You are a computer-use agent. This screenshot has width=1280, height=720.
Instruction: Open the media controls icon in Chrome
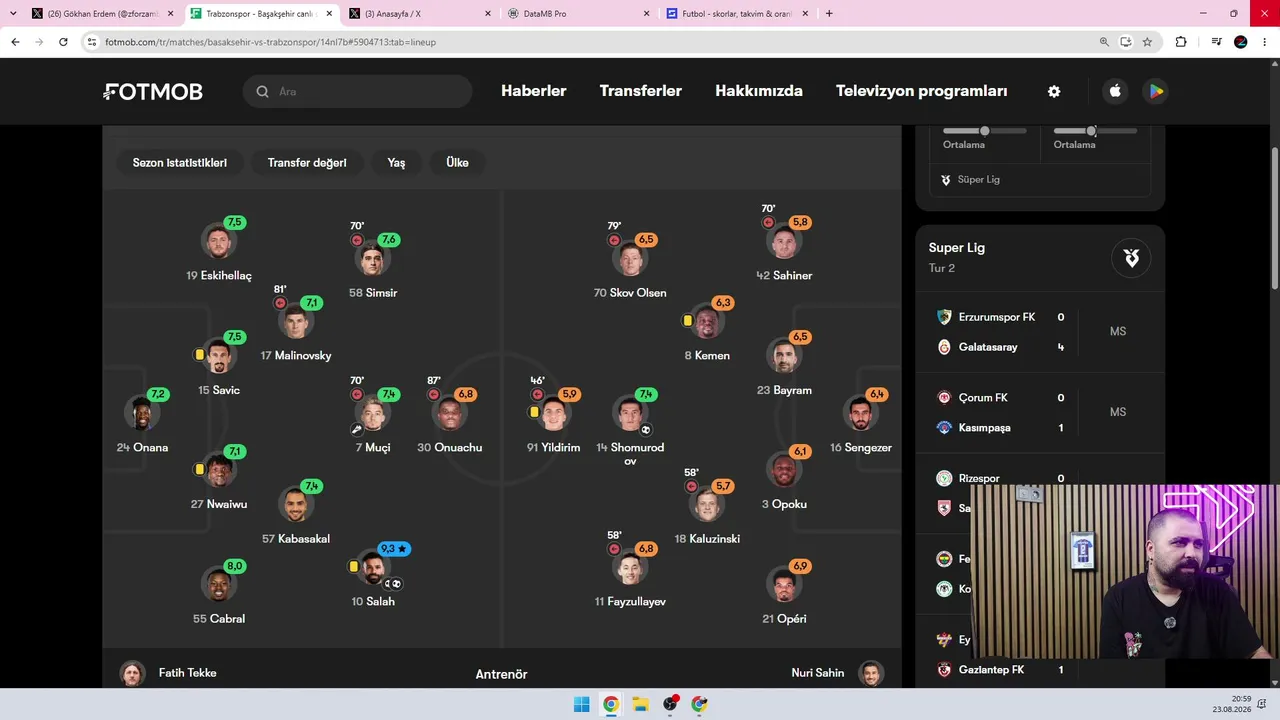click(x=1216, y=42)
